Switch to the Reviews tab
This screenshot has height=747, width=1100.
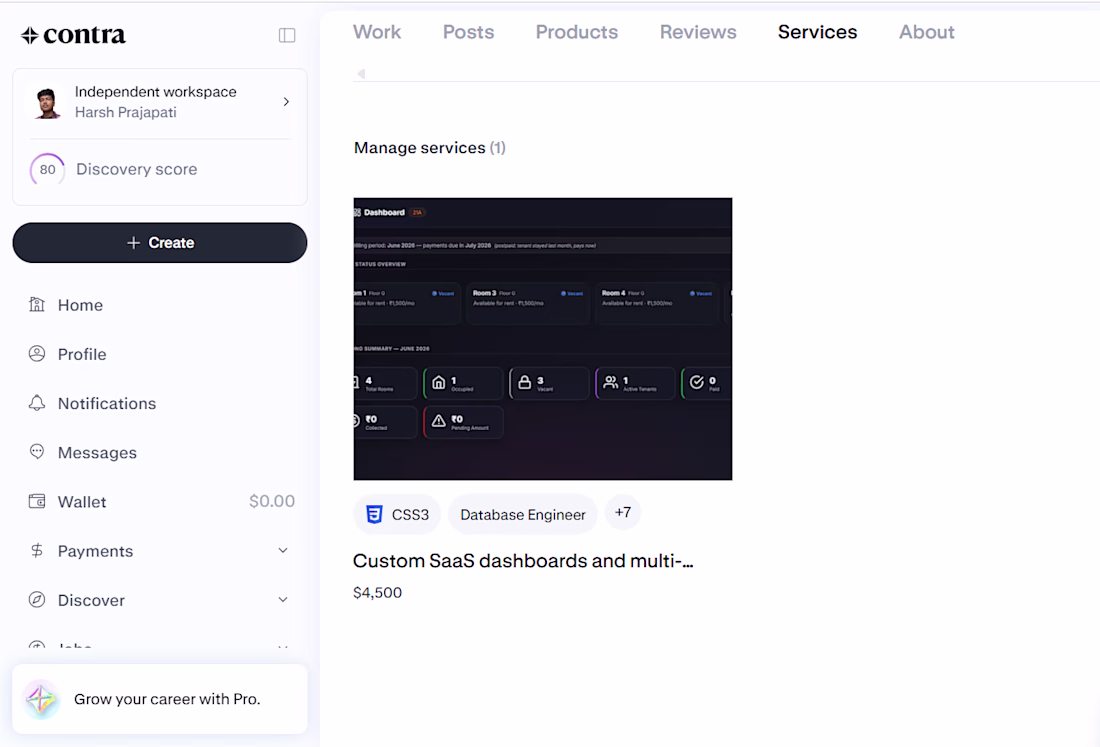pos(698,32)
